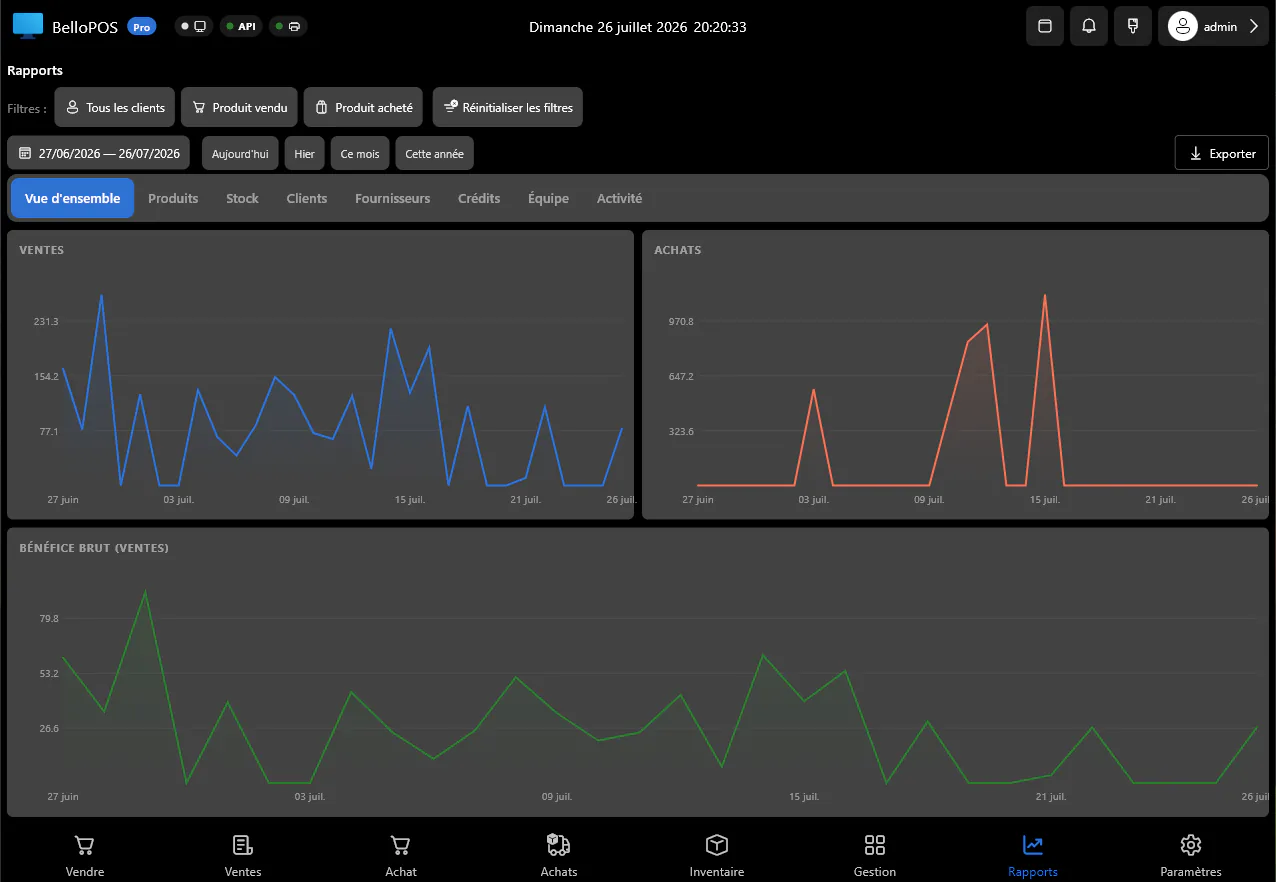This screenshot has height=882, width=1276.
Task: Open the date range picker 27/06/2026 — 26/07/2026
Action: click(99, 153)
